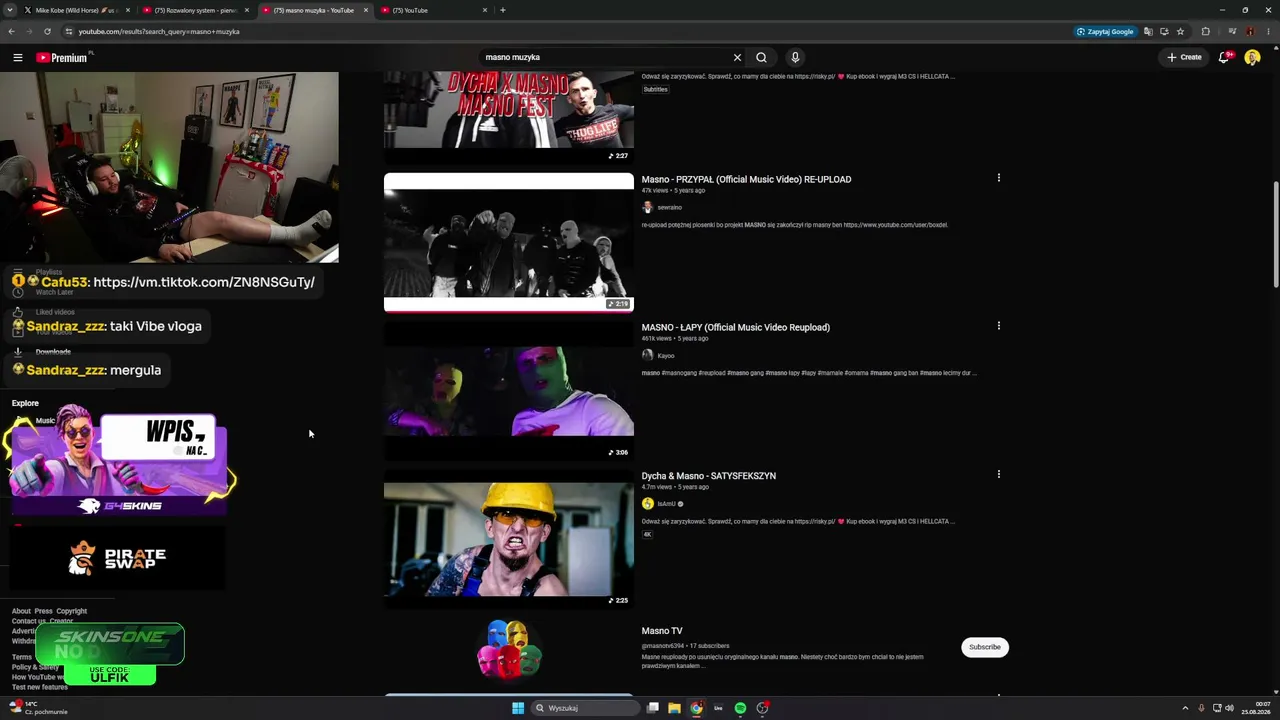Click the Kayoo channel name
Screen dimensions: 1280x720
(x=666, y=355)
